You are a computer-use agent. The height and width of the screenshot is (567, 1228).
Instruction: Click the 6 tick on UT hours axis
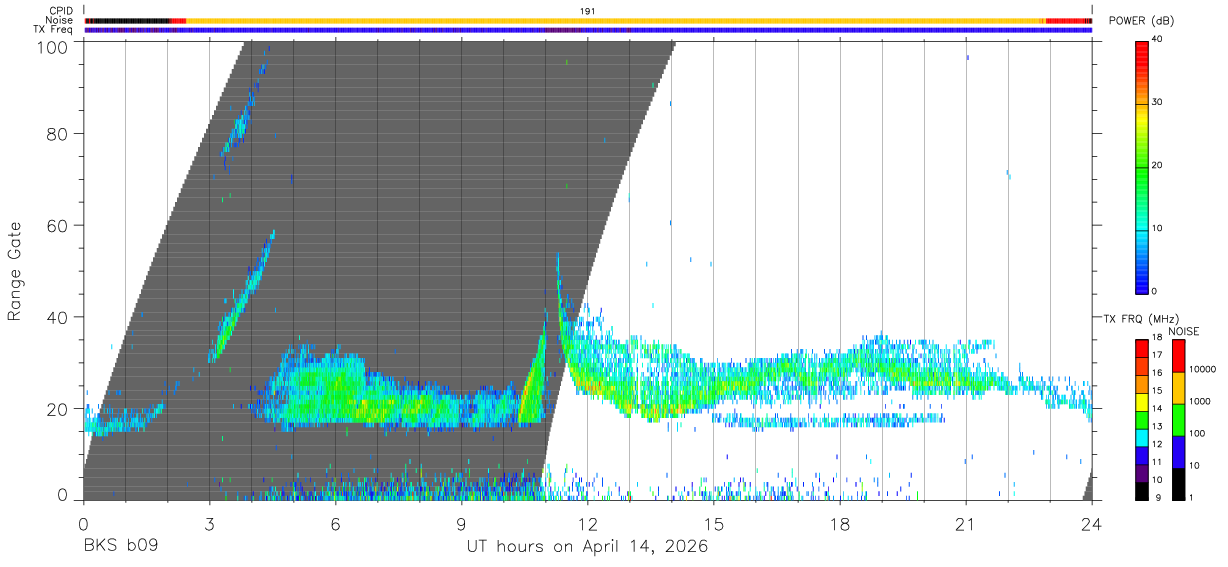coord(335,523)
